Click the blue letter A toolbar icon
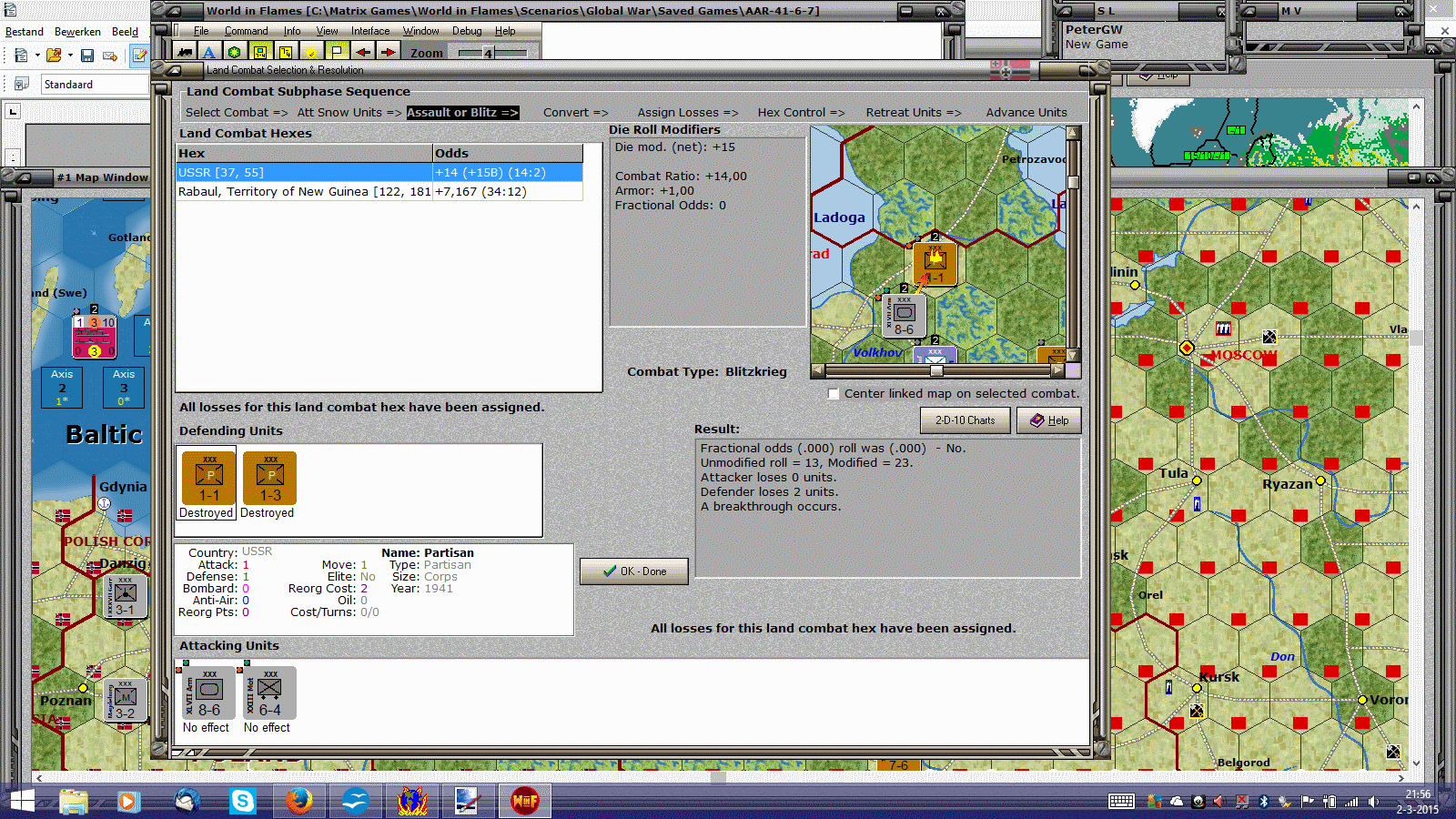This screenshot has width=1456, height=819. click(x=209, y=52)
